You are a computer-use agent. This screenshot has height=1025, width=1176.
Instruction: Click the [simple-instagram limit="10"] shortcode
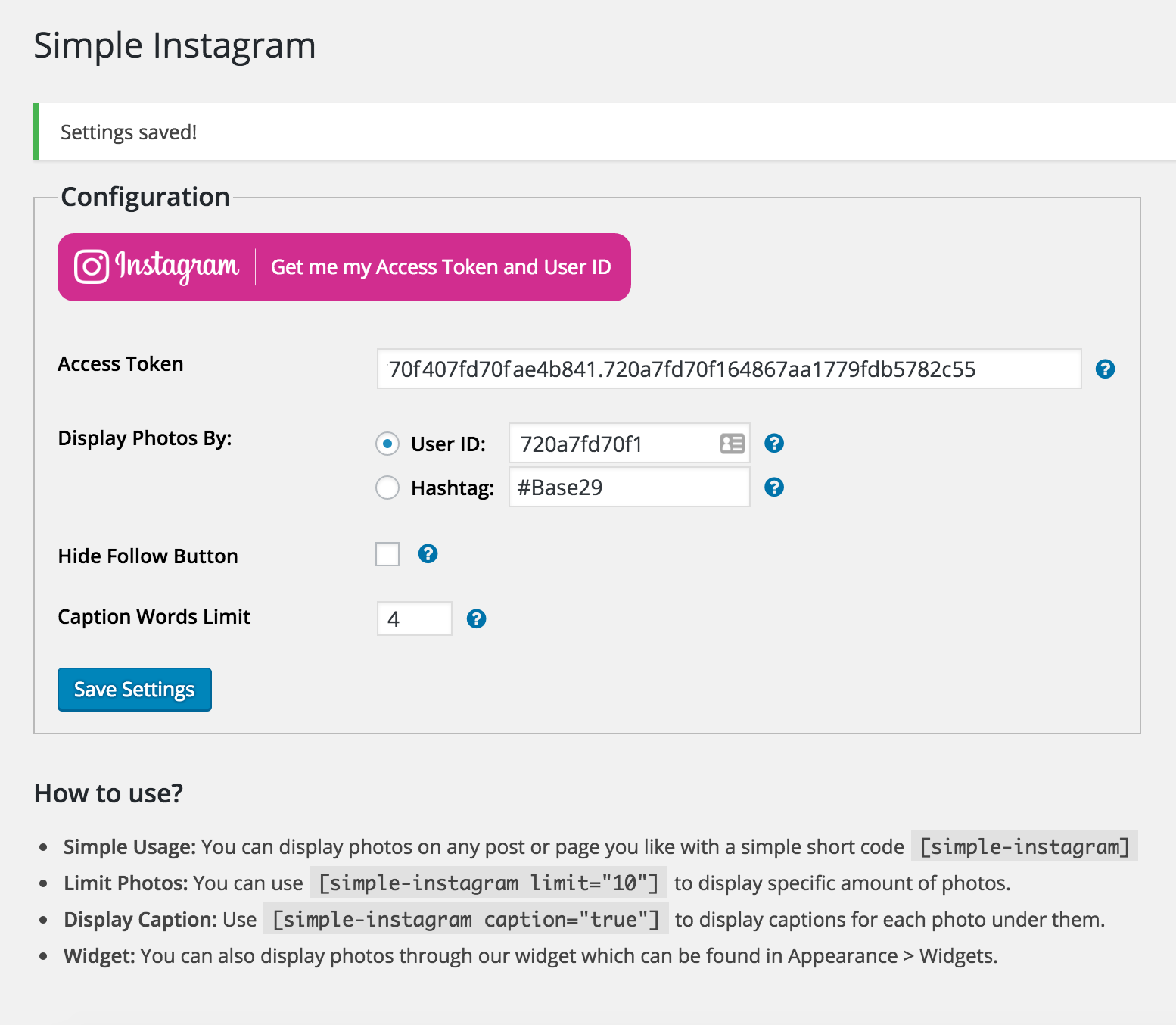coord(489,883)
